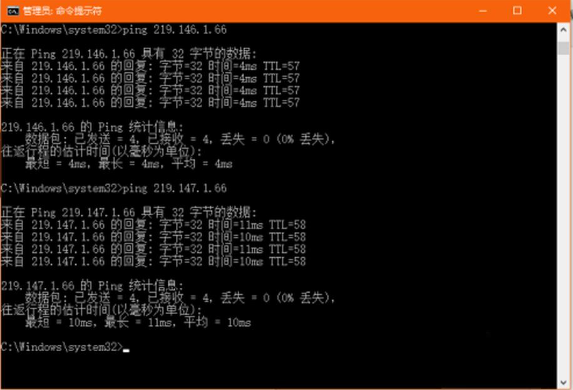The image size is (573, 390).
Task: Click the first command line ping 219.146.1.66
Action: pyautogui.click(x=114, y=30)
